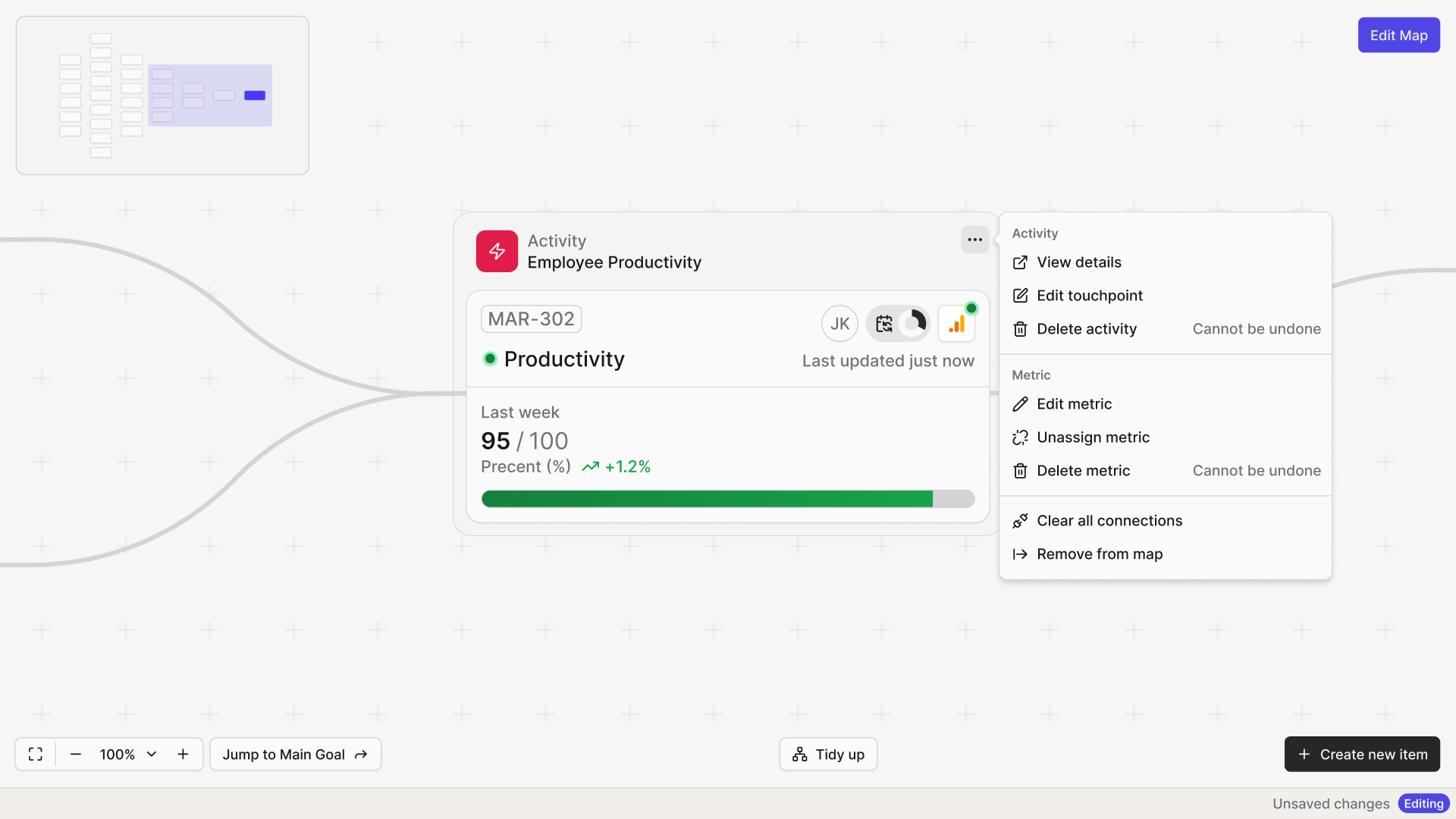The height and width of the screenshot is (819, 1456).
Task: Click the JK assignee avatar
Action: 839,324
